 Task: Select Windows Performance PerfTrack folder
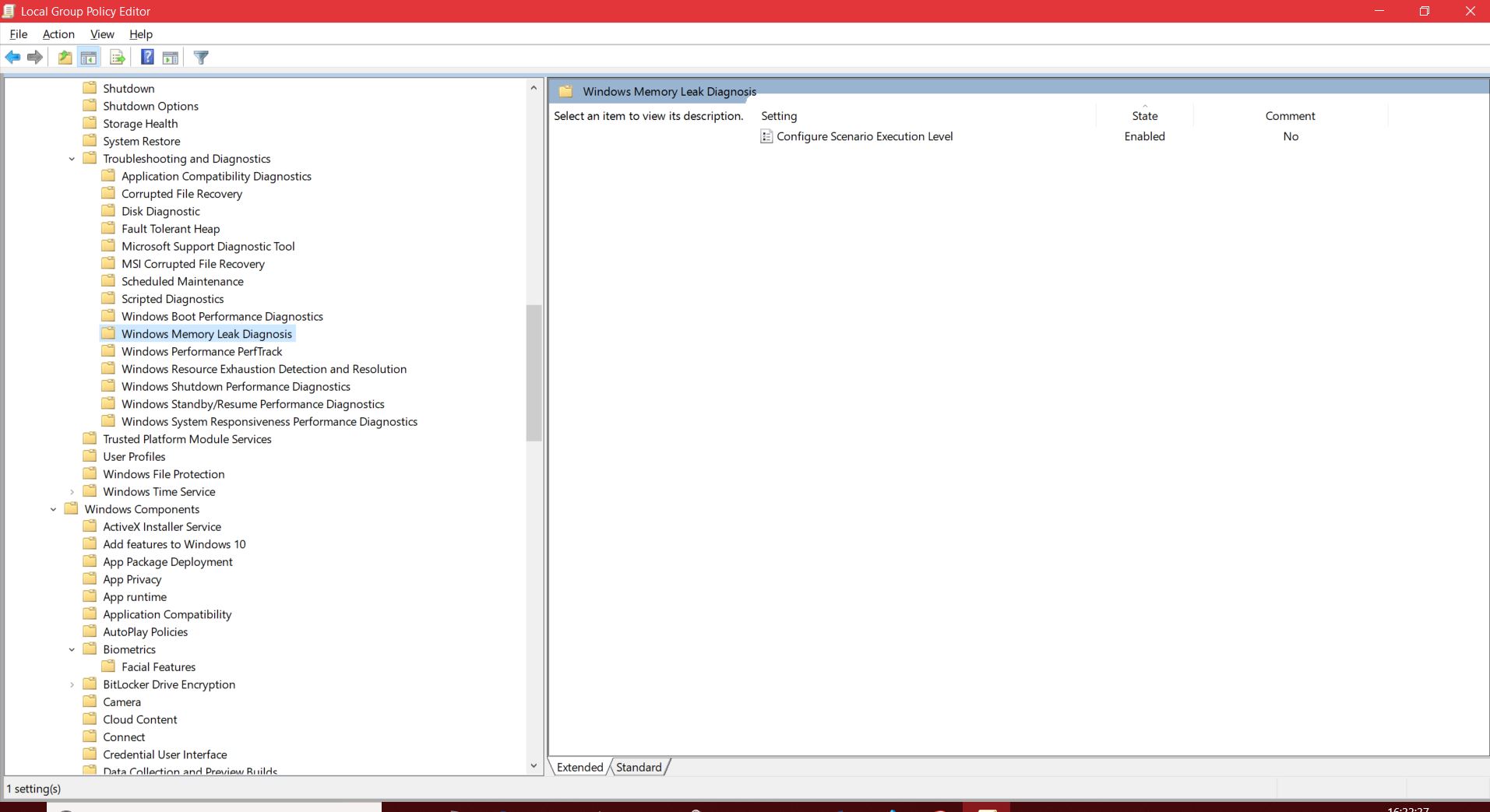(x=202, y=351)
